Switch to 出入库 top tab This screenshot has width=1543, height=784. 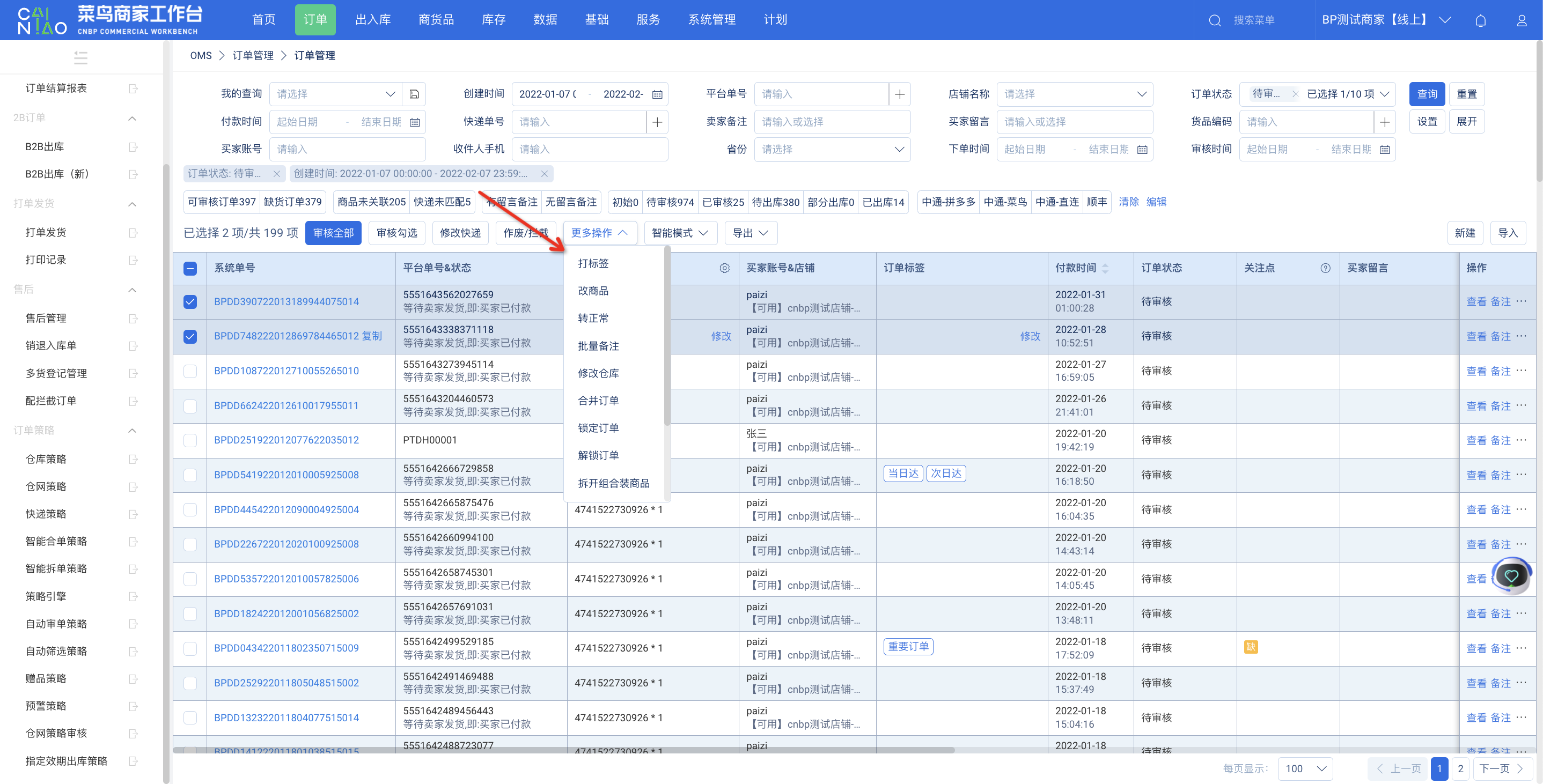pyautogui.click(x=372, y=20)
